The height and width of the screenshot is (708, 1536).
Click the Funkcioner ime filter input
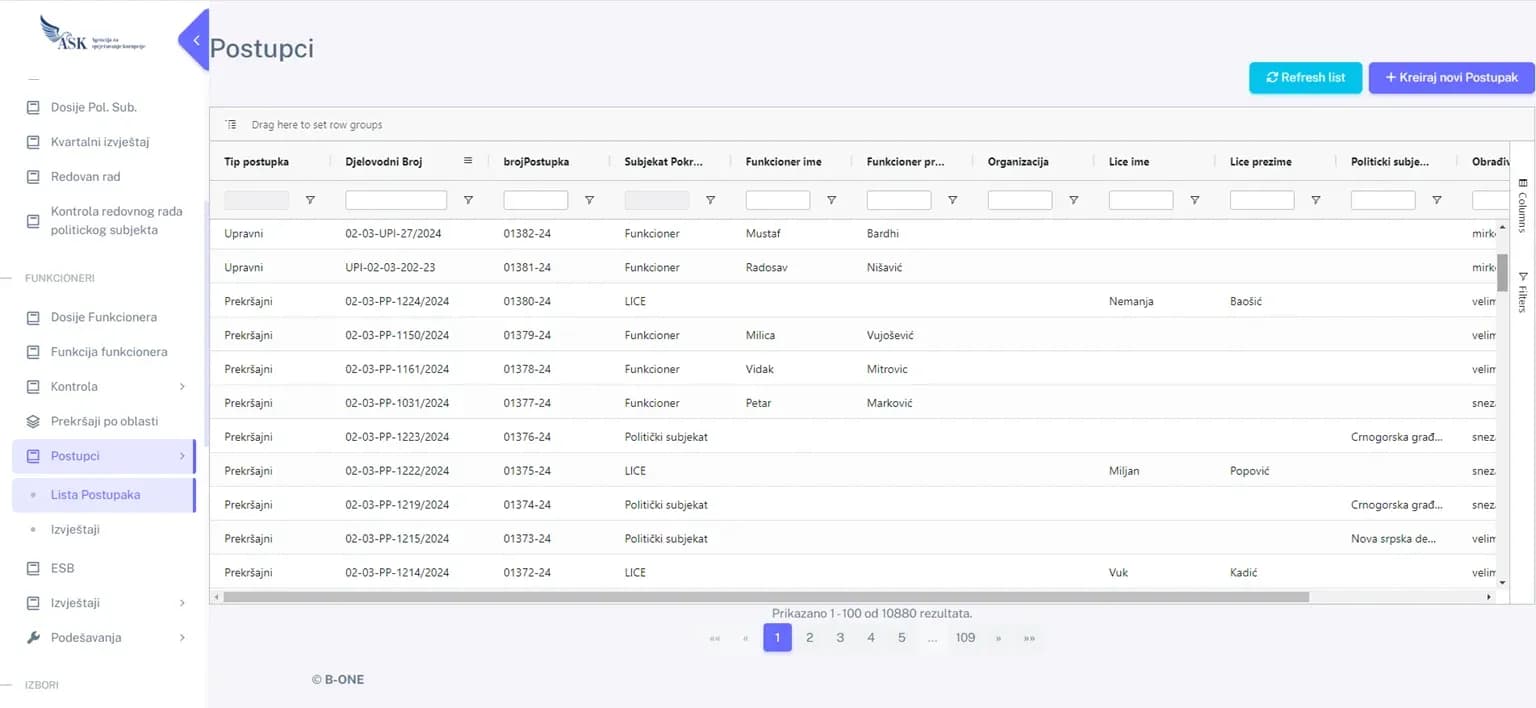pos(777,200)
